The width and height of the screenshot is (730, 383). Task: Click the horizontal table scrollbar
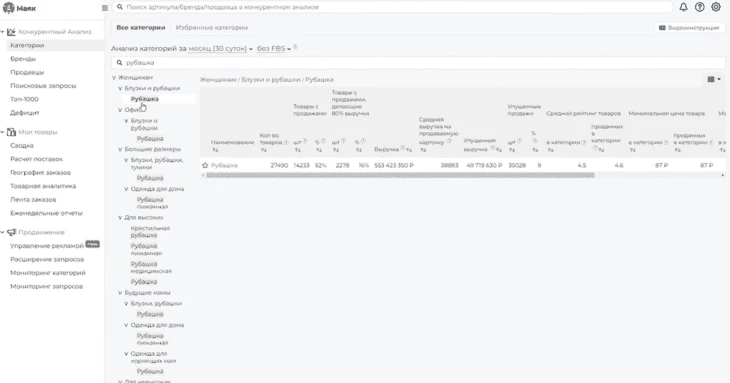400,175
